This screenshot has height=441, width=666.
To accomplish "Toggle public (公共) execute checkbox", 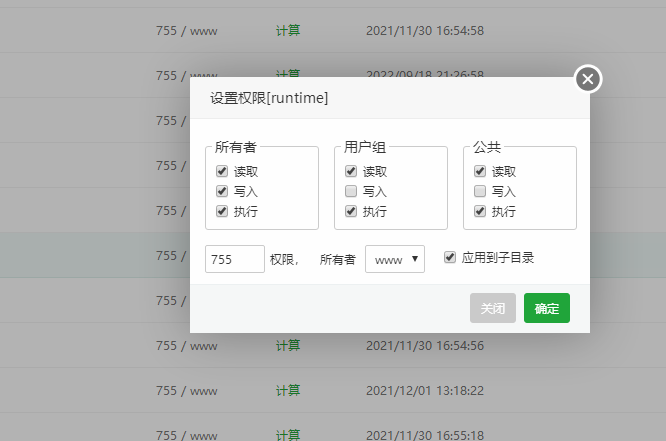I will point(480,211).
